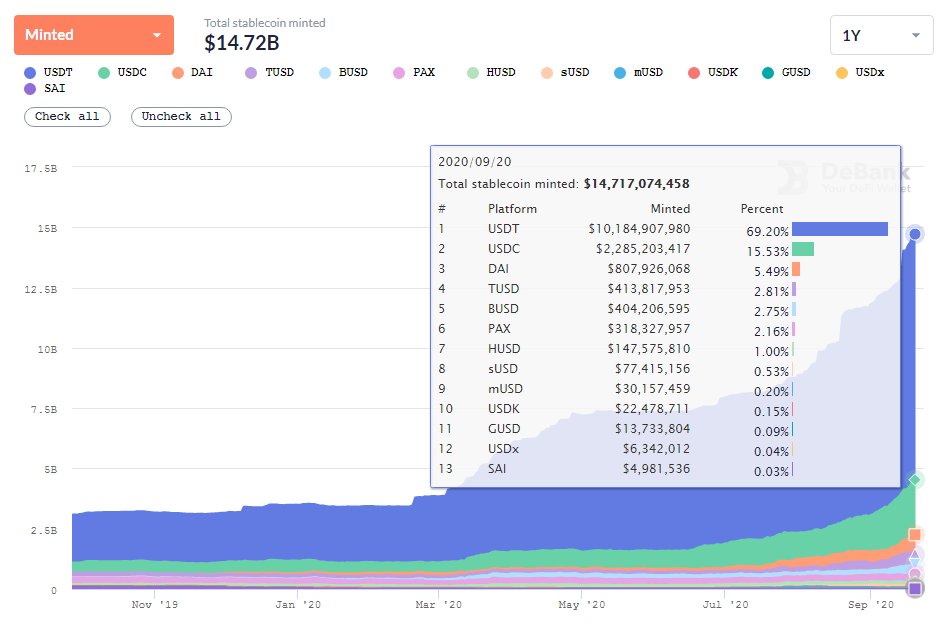Click the orange DAI 5.49% bar

[796, 269]
